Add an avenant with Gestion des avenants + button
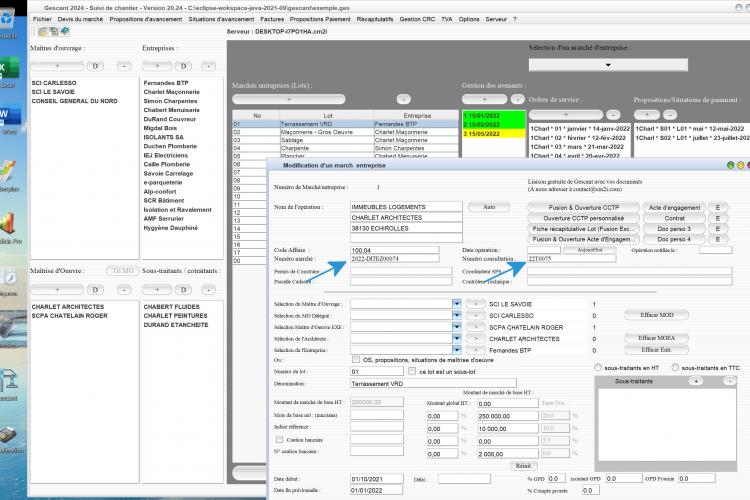This screenshot has width=750, height=500. tap(484, 99)
